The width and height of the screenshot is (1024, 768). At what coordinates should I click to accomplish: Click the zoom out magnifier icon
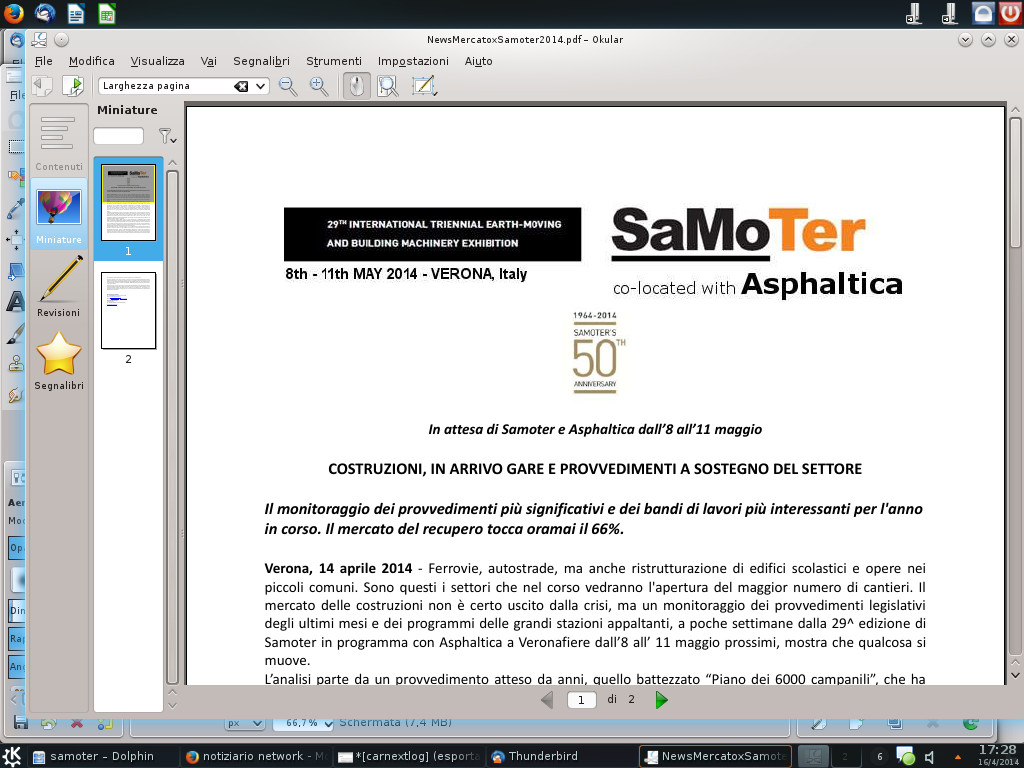[288, 86]
